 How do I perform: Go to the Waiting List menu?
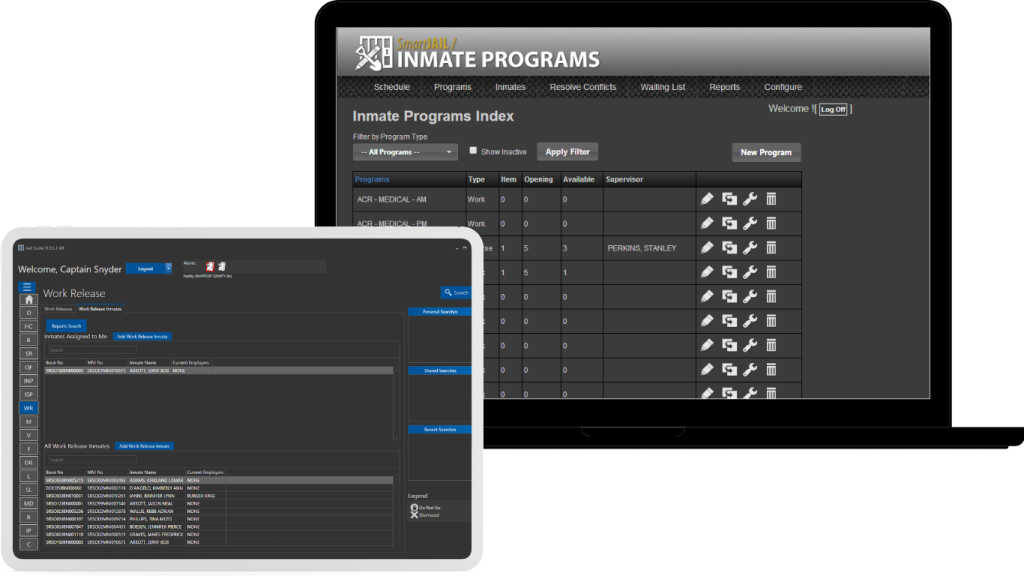662,87
